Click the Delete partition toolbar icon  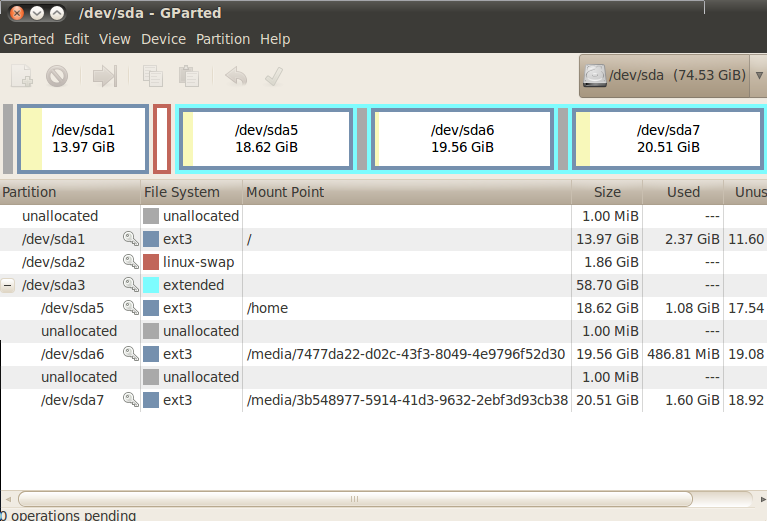tap(57, 76)
